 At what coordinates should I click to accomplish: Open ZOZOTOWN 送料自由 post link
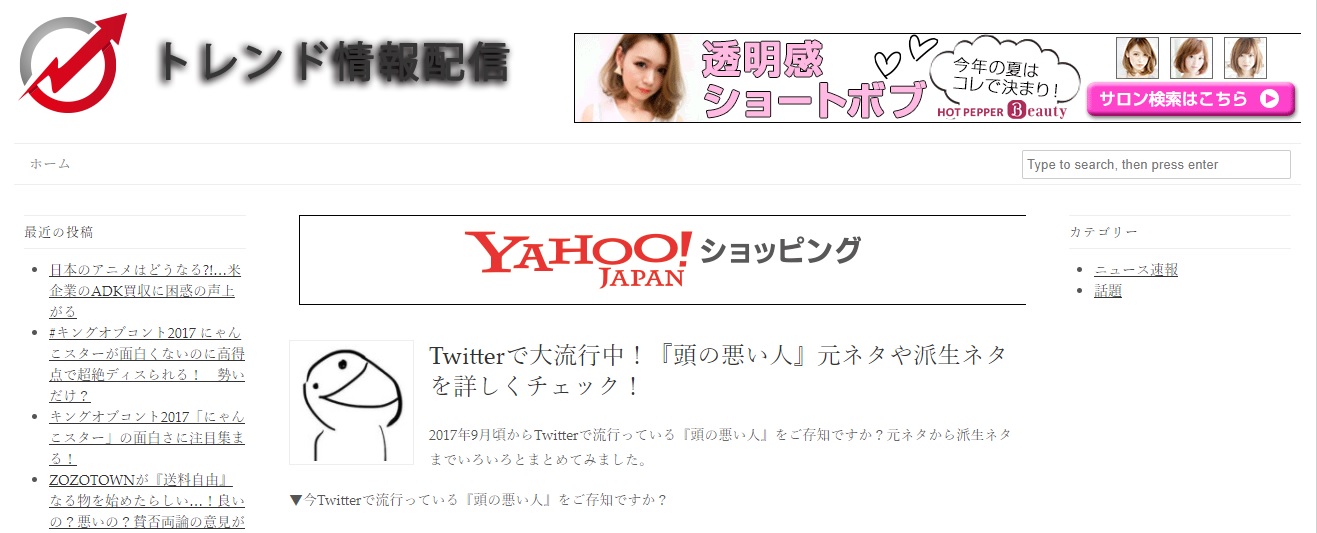pyautogui.click(x=147, y=501)
